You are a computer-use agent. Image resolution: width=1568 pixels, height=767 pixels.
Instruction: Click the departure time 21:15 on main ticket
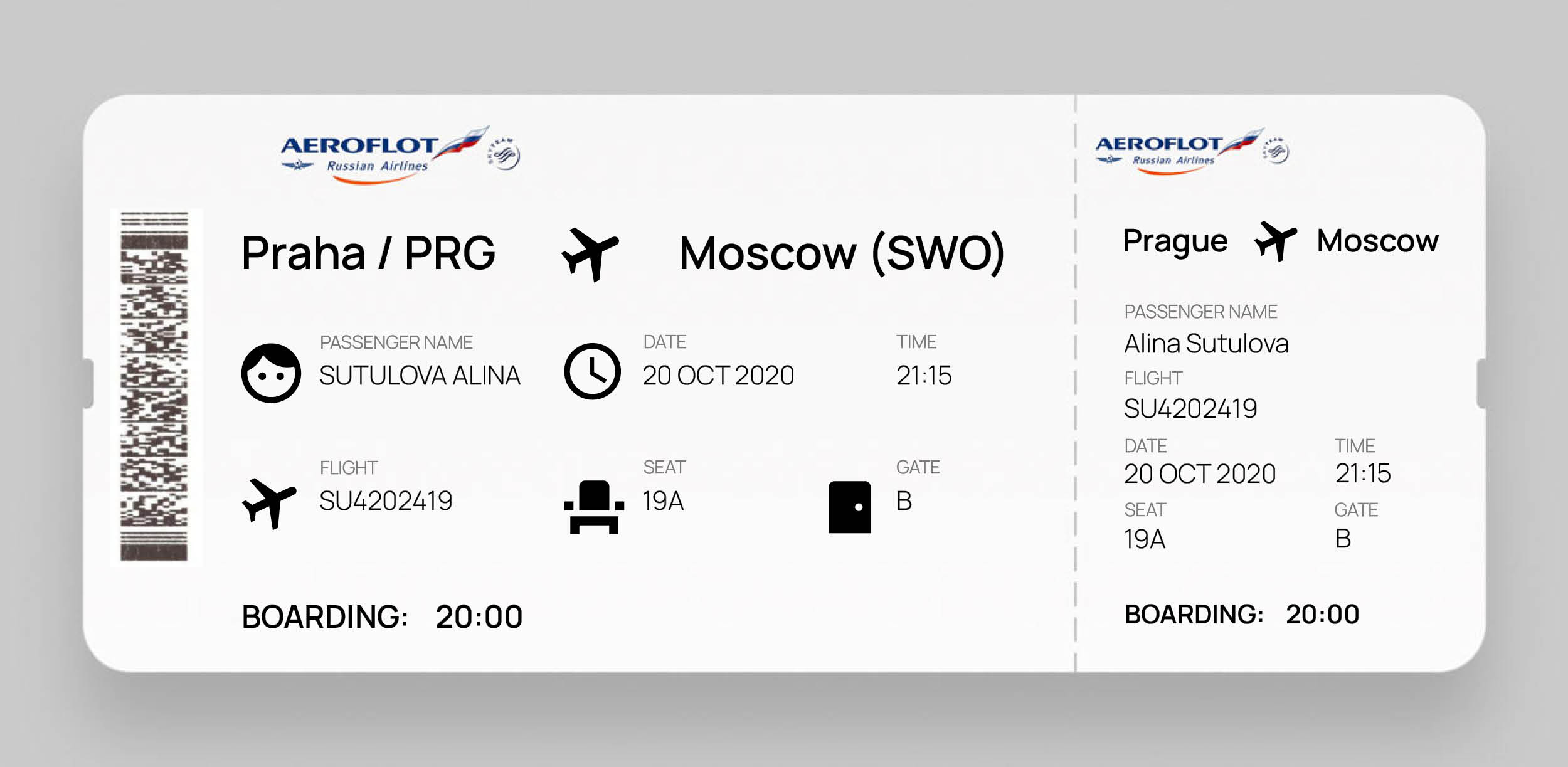pyautogui.click(x=924, y=376)
